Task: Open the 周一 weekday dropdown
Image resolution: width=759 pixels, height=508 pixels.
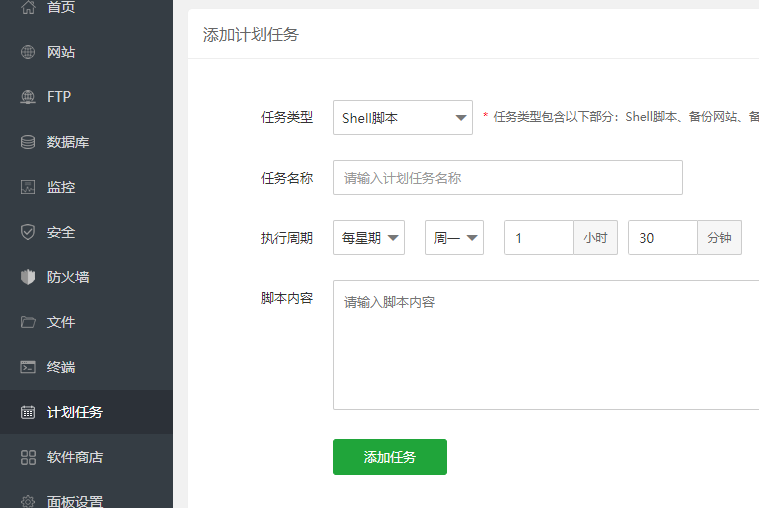Action: click(x=455, y=238)
